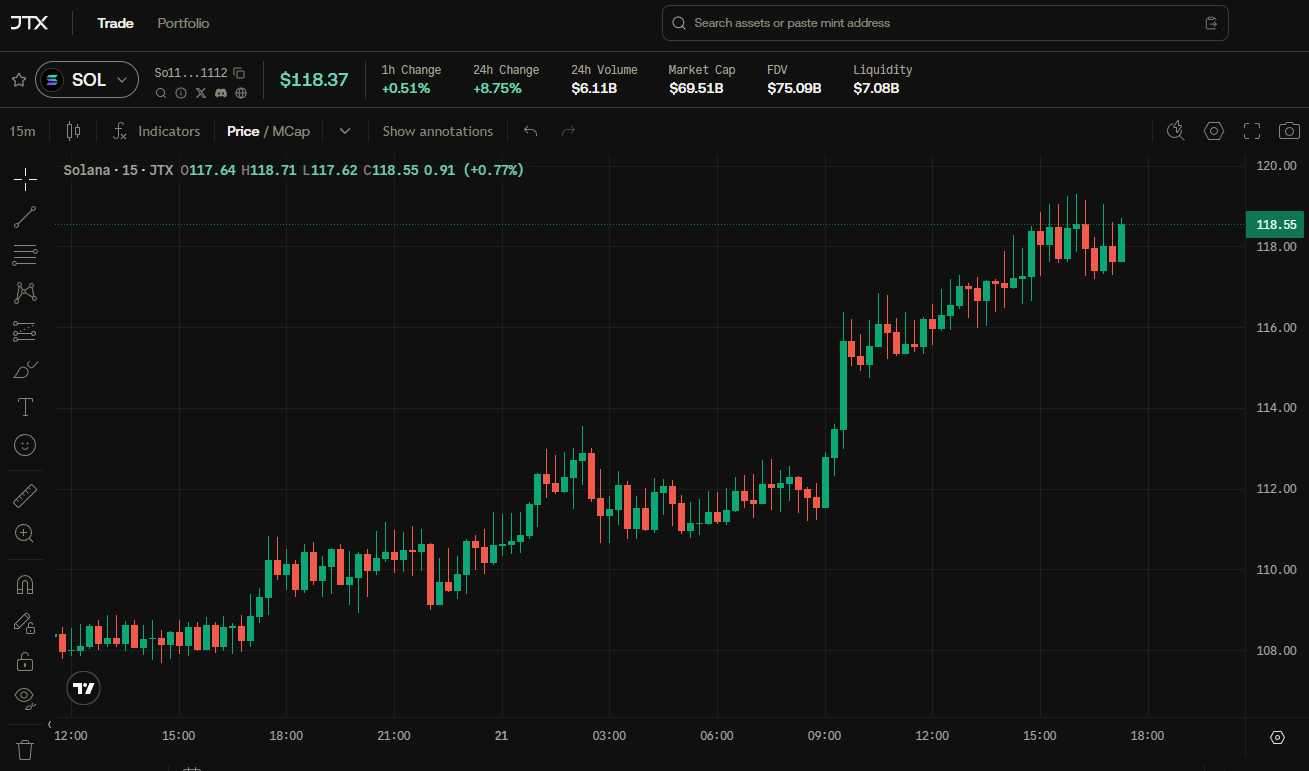Open chart settings hexagon icon
Screen dimensions: 1309x771
coord(1214,131)
